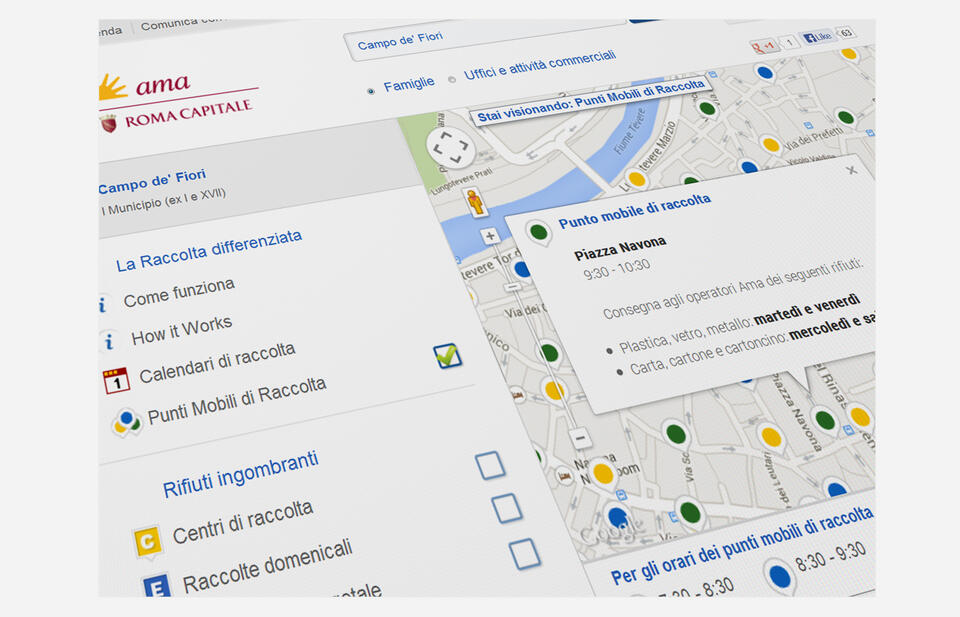
Task: Close the Punto mobile di raccolta popup
Action: [x=852, y=170]
